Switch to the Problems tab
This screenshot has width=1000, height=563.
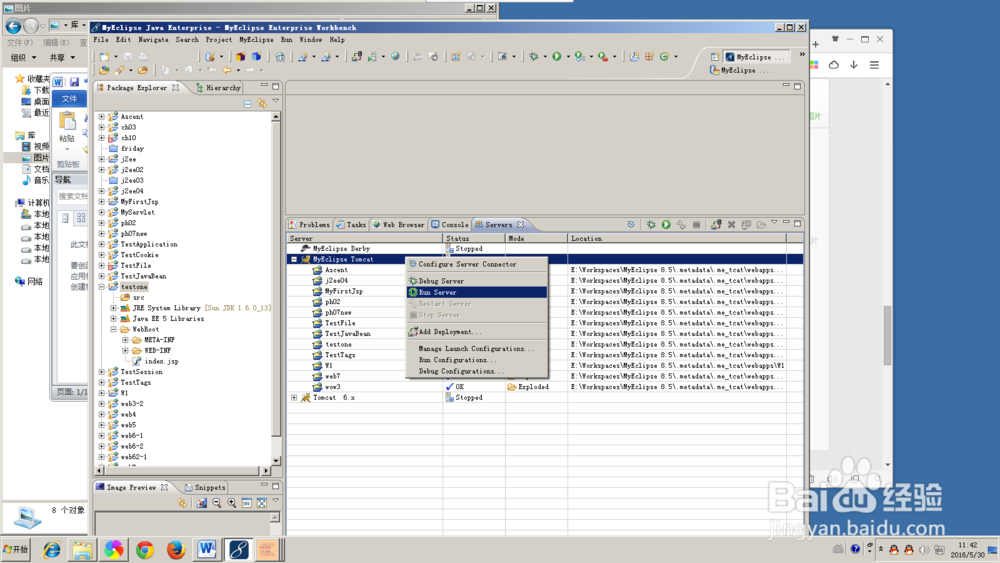click(309, 224)
